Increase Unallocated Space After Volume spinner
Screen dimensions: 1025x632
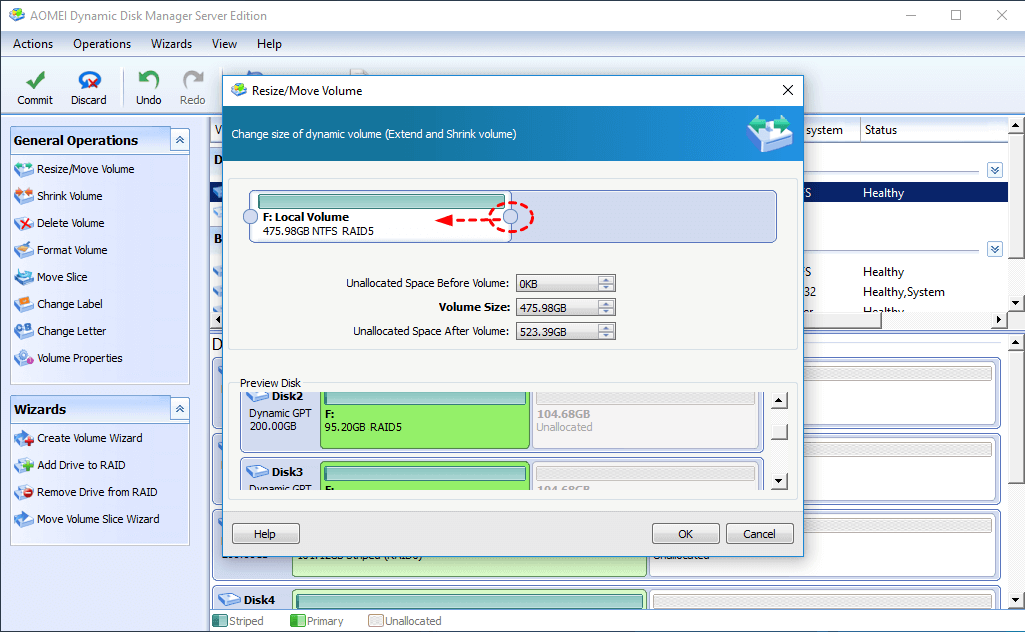[x=606, y=327]
